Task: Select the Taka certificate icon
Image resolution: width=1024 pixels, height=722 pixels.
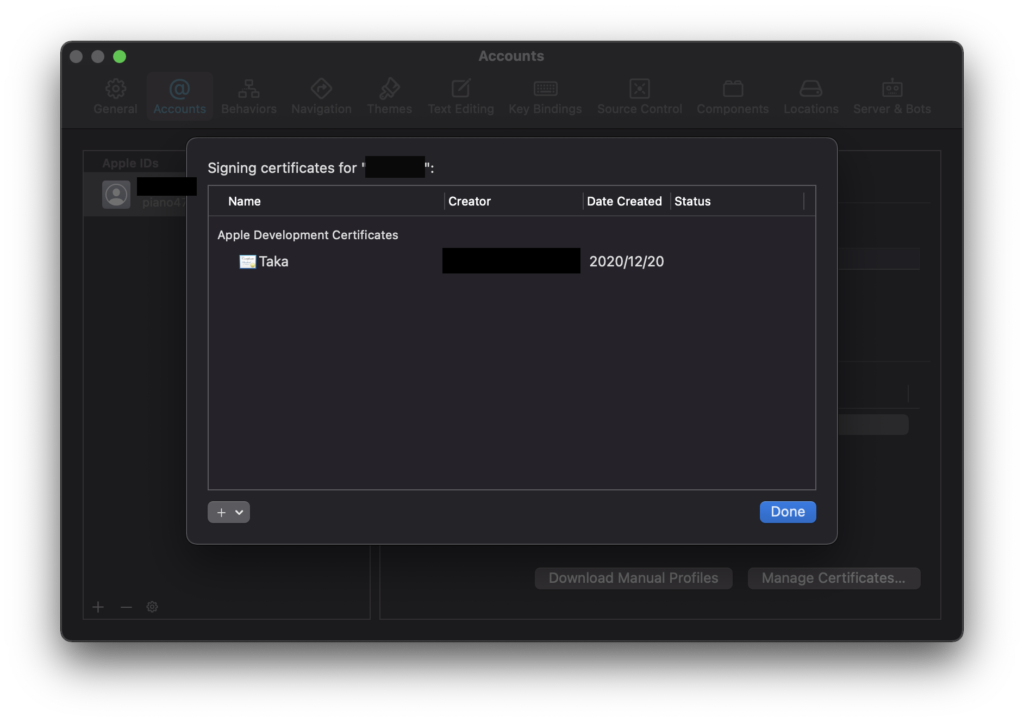Action: (x=248, y=262)
